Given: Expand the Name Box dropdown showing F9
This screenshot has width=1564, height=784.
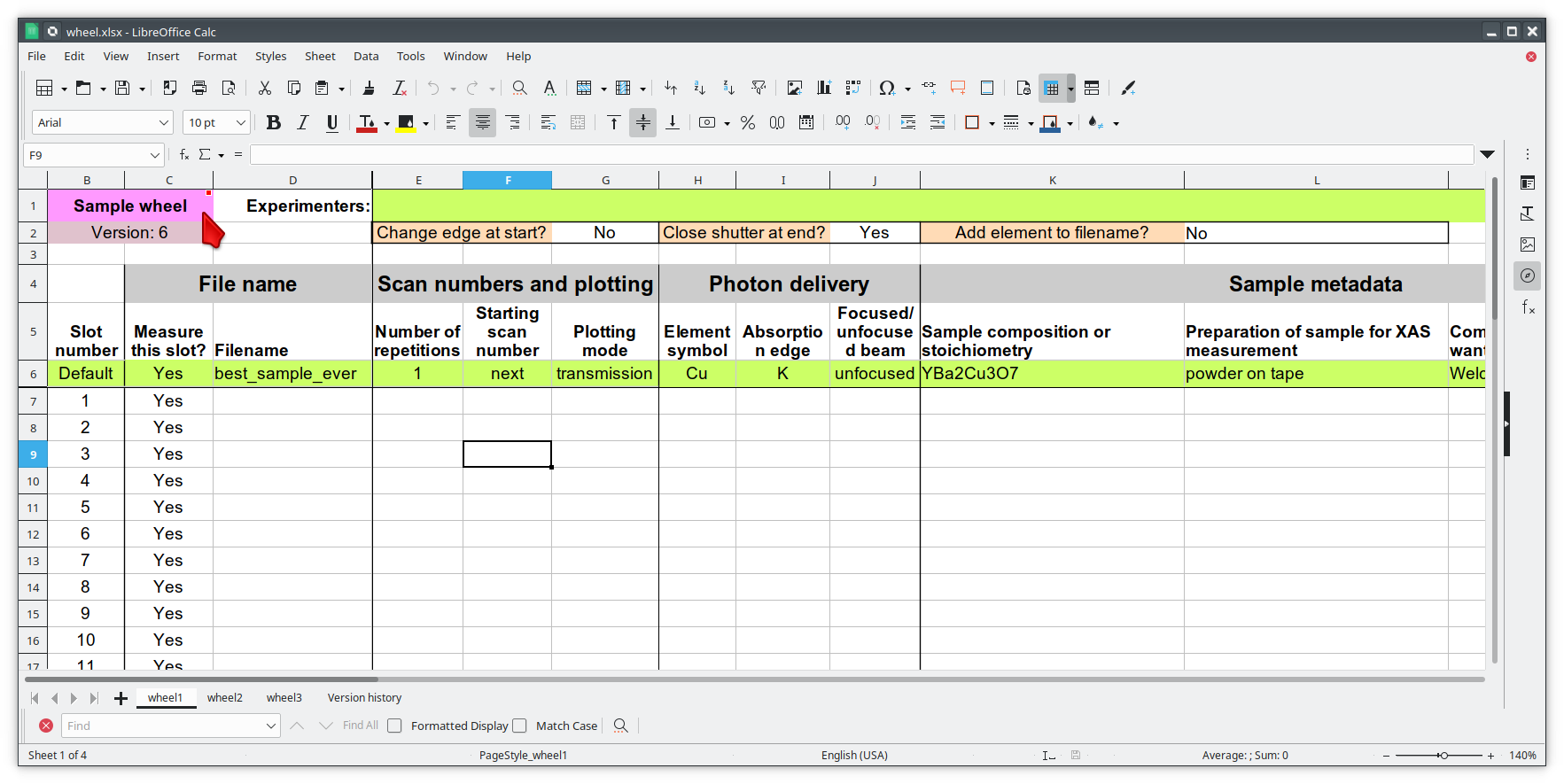Looking at the screenshot, I should coord(155,155).
